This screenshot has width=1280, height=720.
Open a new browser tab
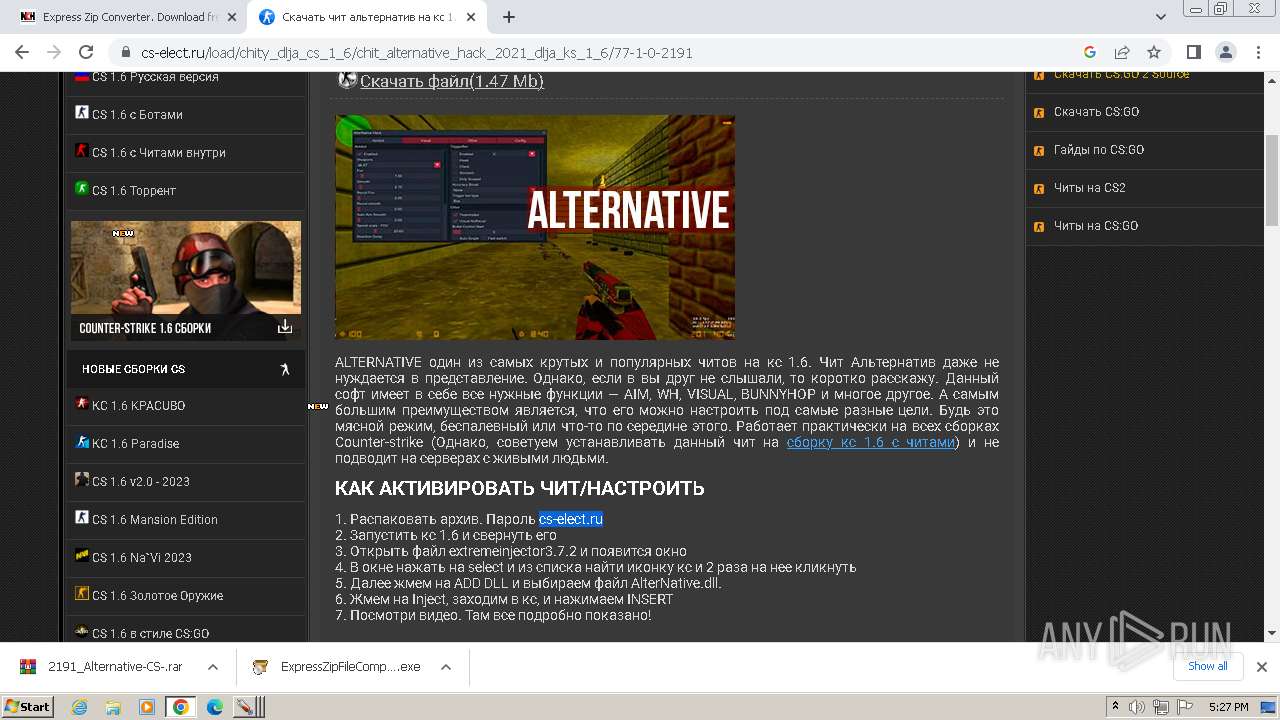pyautogui.click(x=509, y=17)
